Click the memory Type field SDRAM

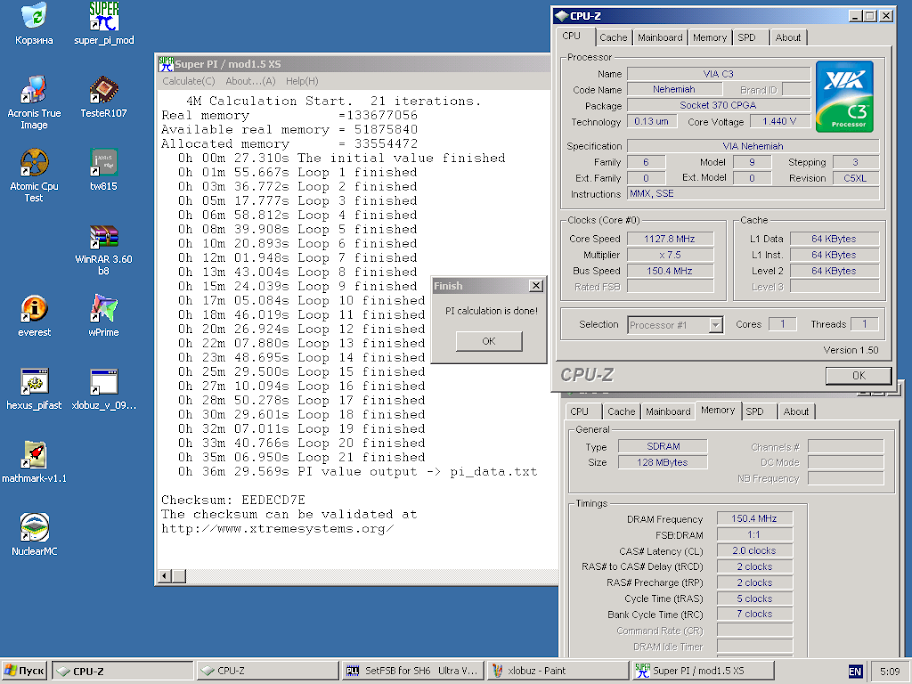coord(663,447)
